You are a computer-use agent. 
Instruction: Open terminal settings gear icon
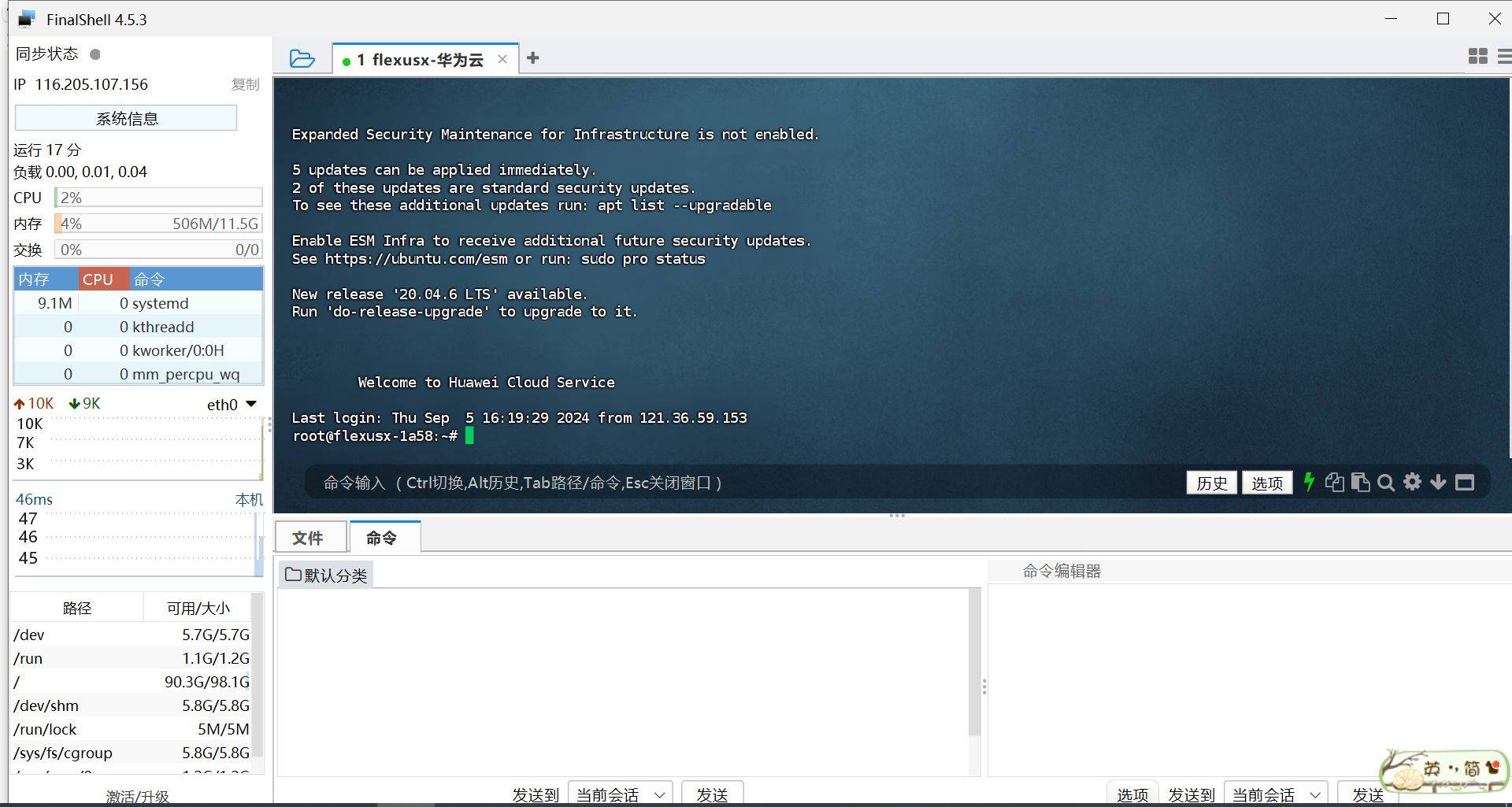coord(1413,482)
